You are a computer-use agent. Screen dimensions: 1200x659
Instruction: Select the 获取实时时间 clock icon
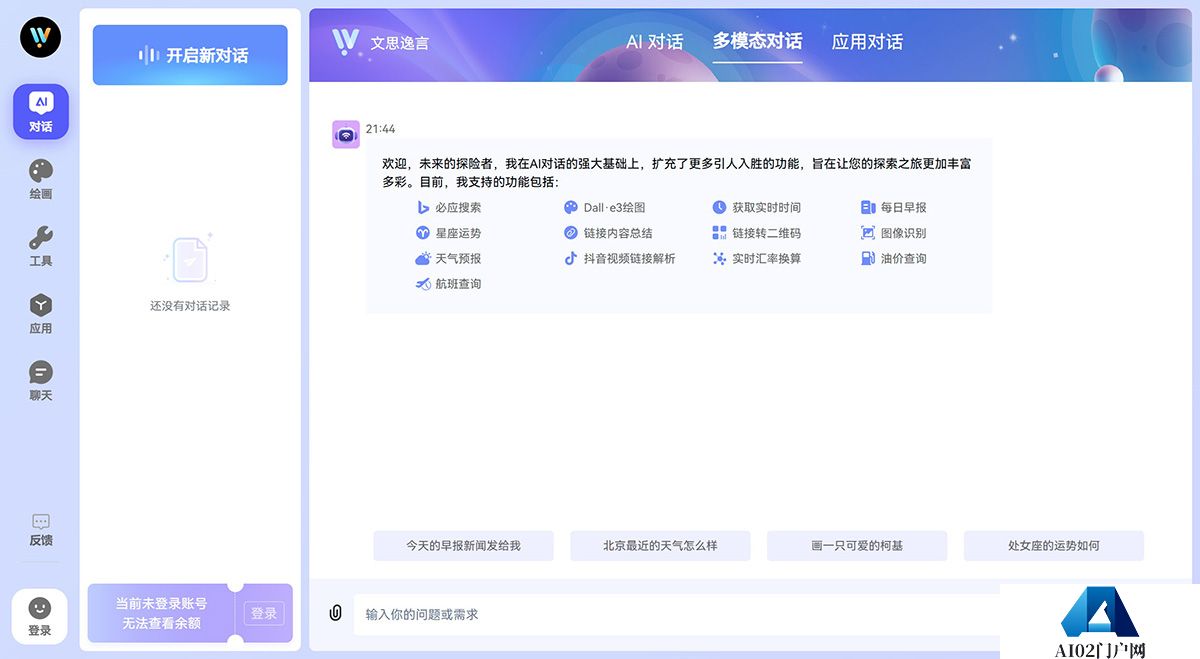click(x=719, y=207)
